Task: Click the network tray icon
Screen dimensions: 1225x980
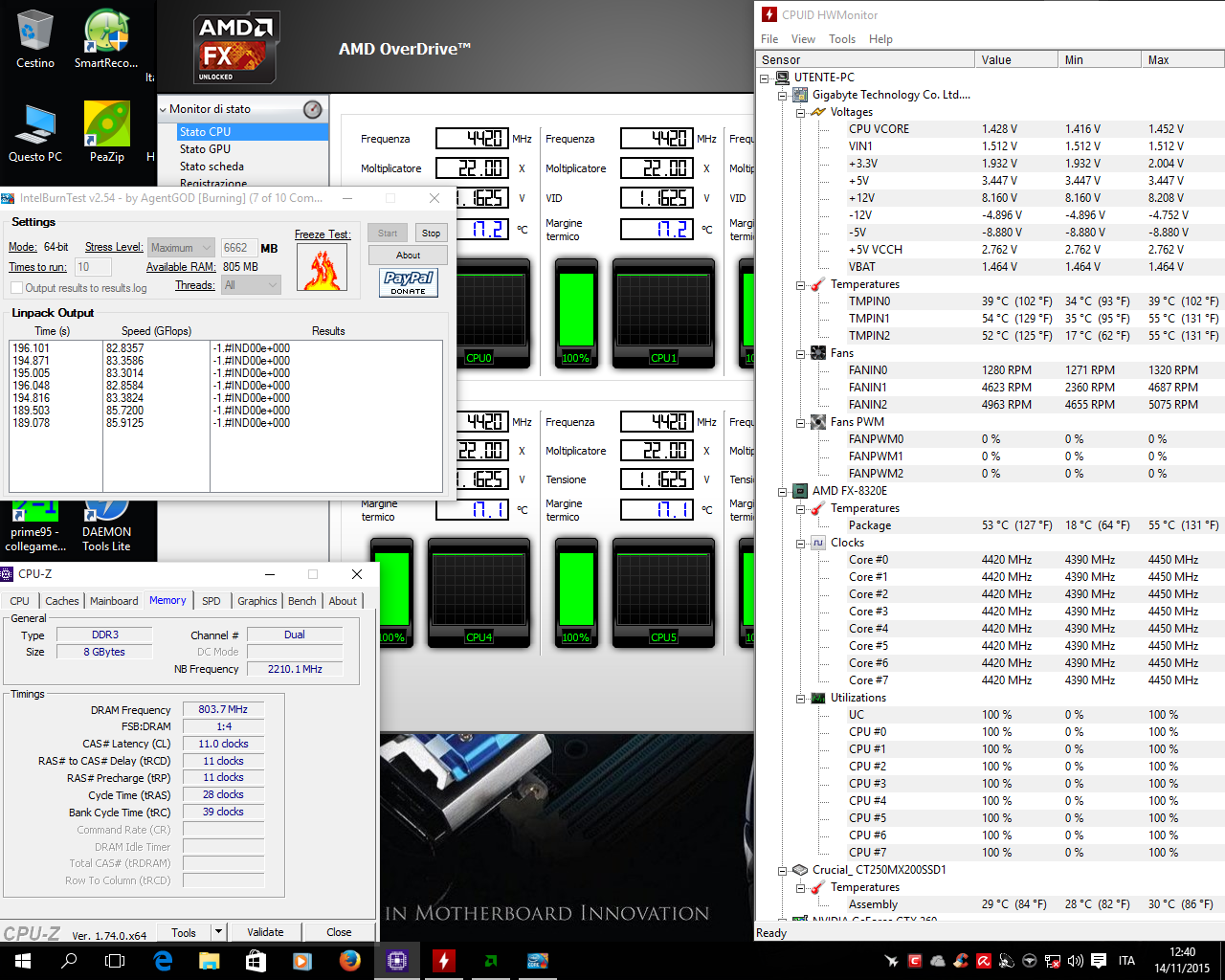Action: tap(1052, 961)
